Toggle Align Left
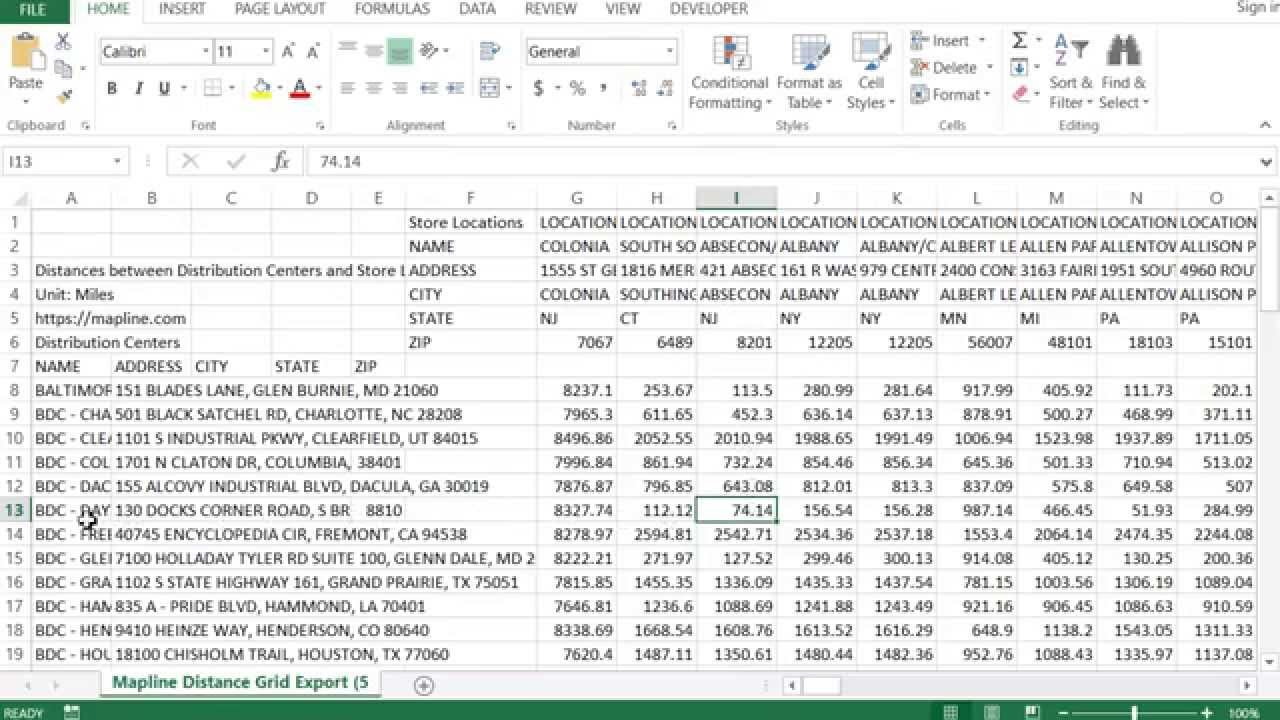 [x=348, y=88]
